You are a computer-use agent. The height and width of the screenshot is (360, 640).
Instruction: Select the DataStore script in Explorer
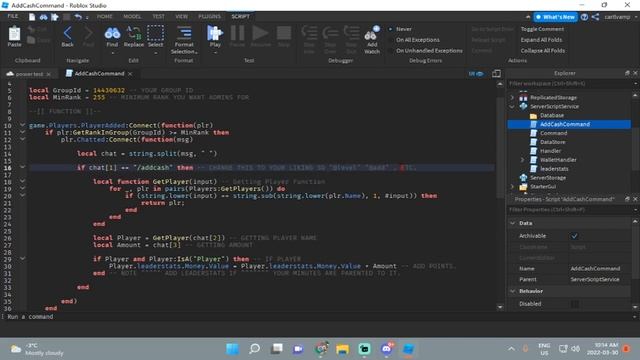553,142
